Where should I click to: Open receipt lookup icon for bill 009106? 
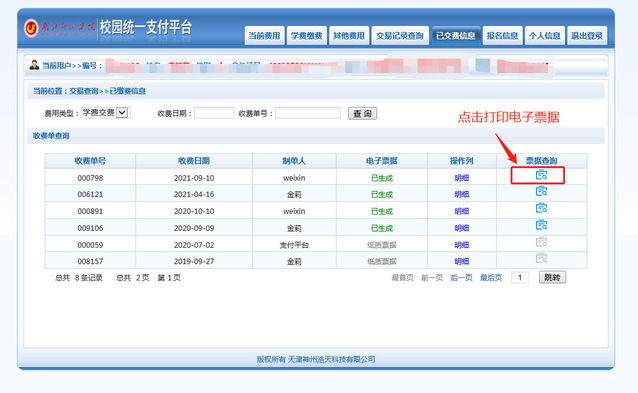541,225
